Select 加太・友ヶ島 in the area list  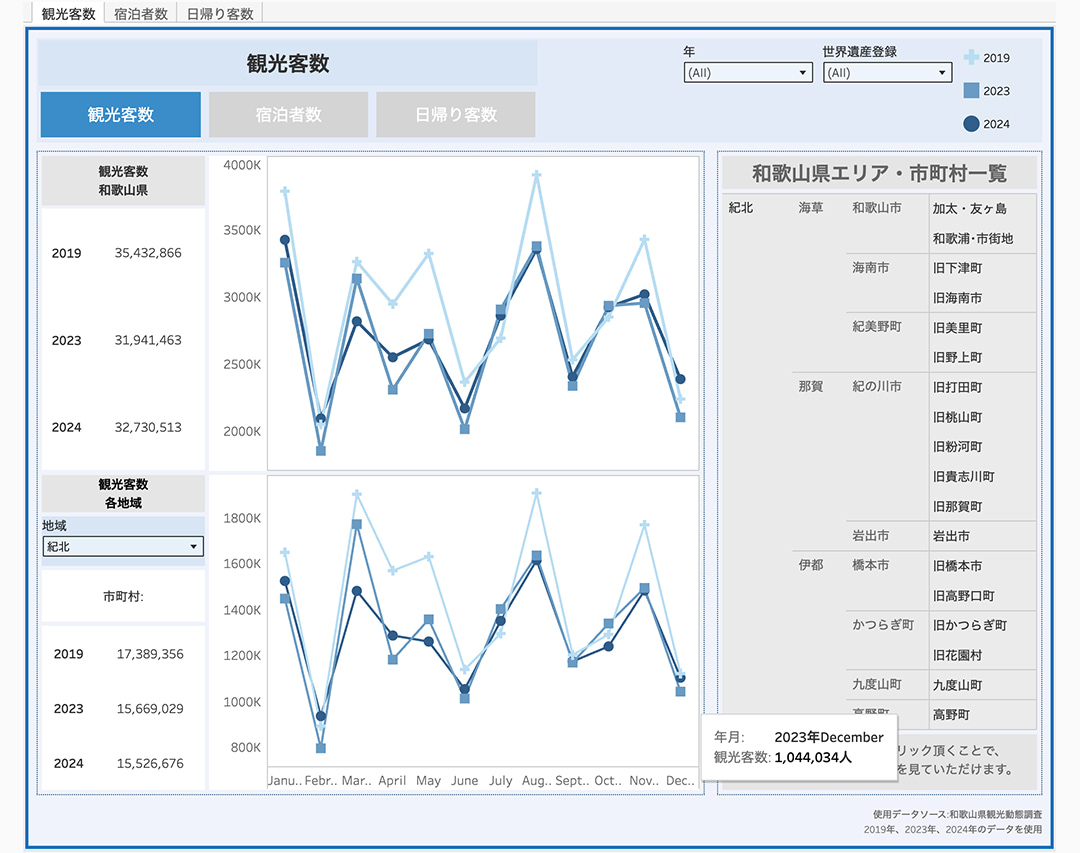click(x=969, y=209)
